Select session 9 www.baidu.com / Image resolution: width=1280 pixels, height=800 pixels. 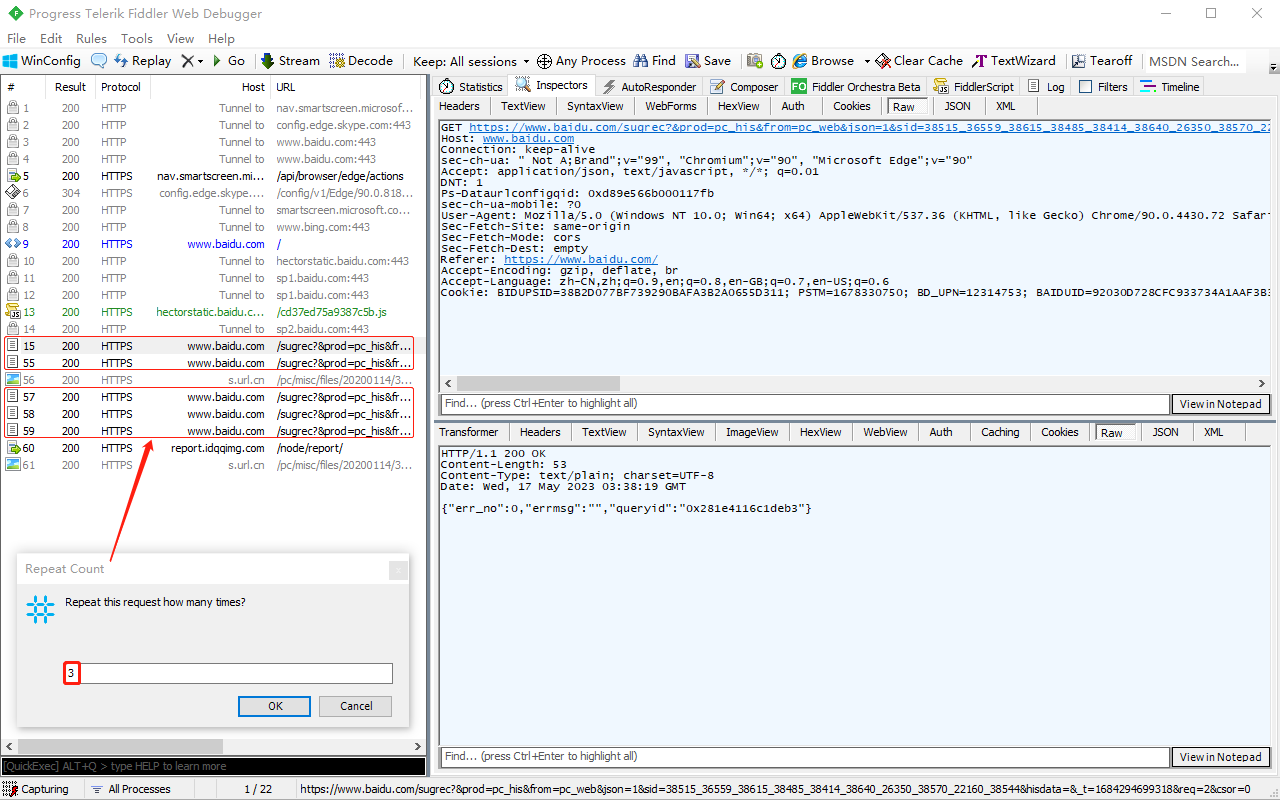pos(214,244)
